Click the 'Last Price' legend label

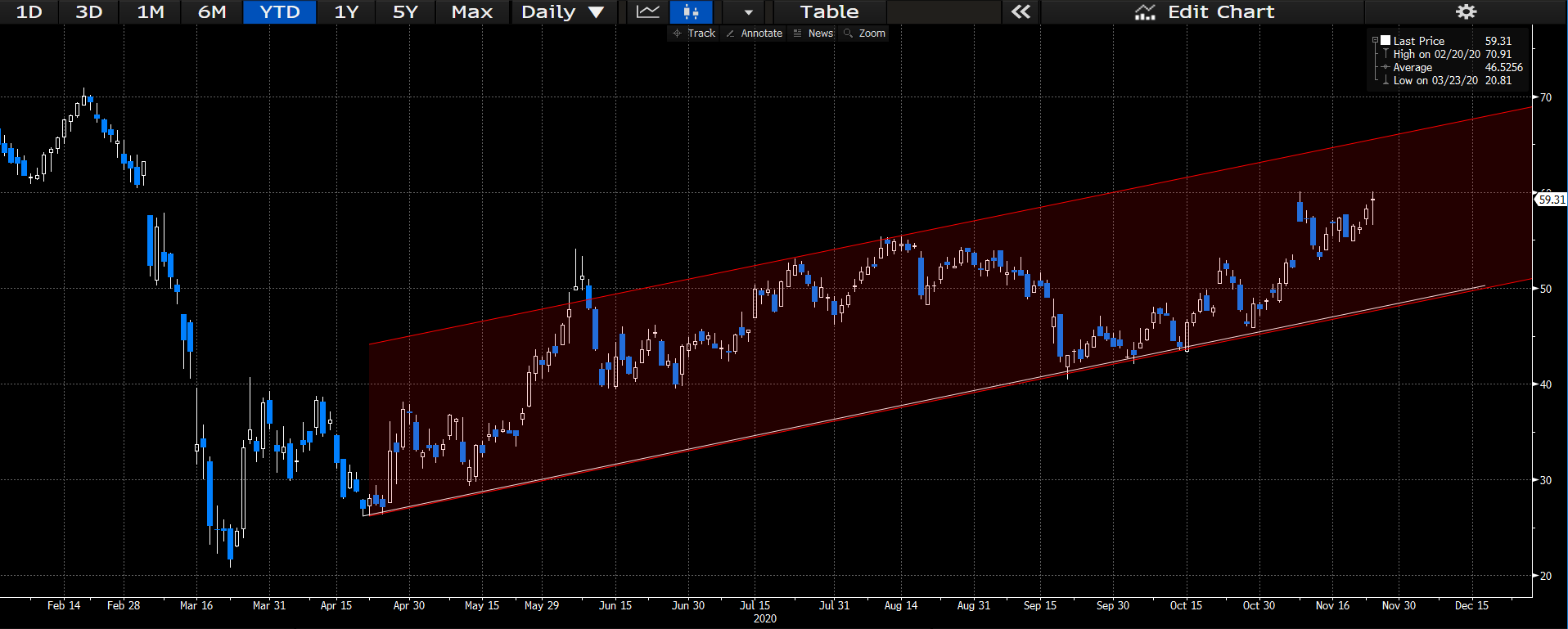pos(1418,41)
